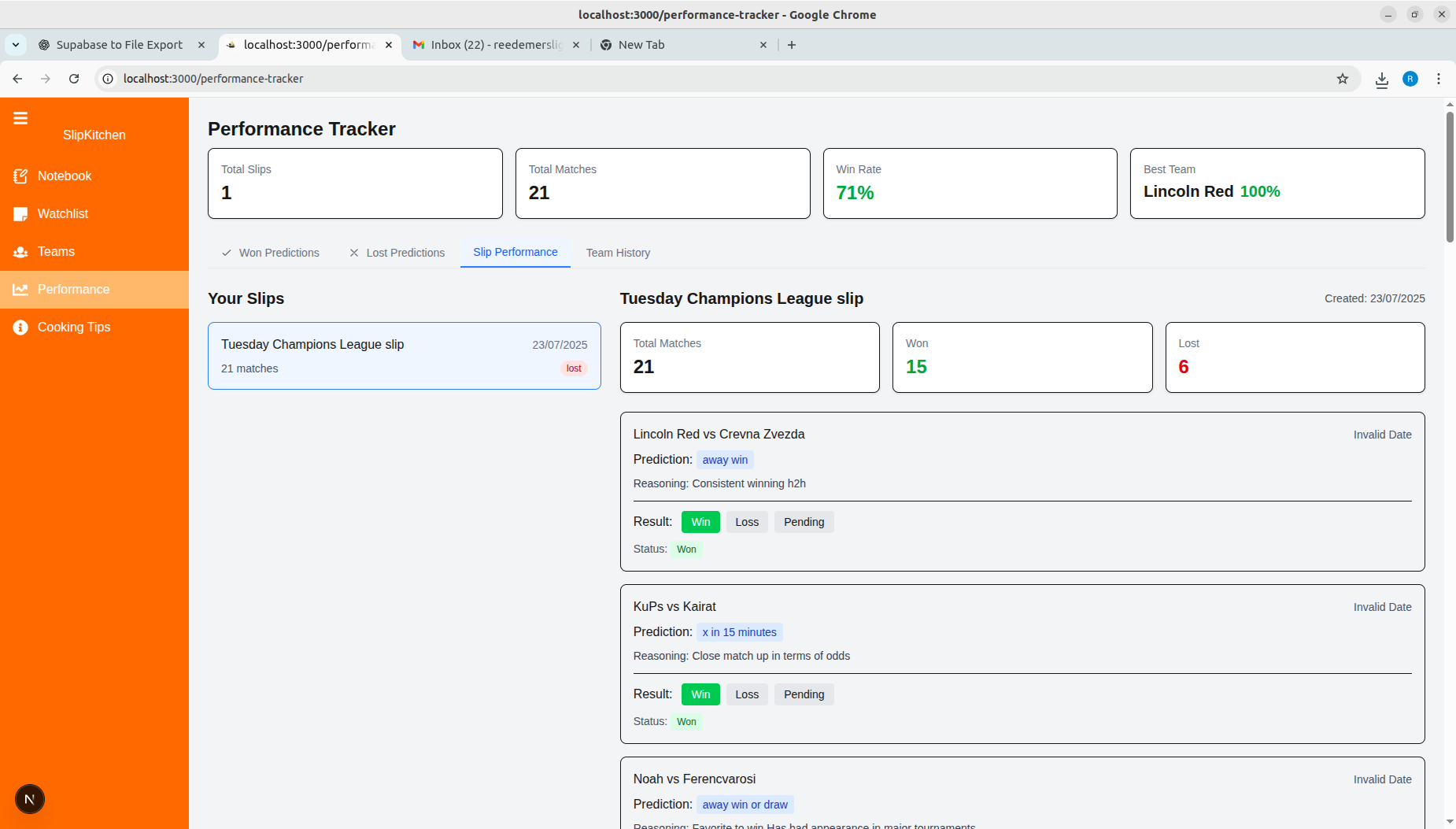Mark Lincoln Red match result as Pending
Viewport: 1456px width, 829px height.
tap(804, 522)
